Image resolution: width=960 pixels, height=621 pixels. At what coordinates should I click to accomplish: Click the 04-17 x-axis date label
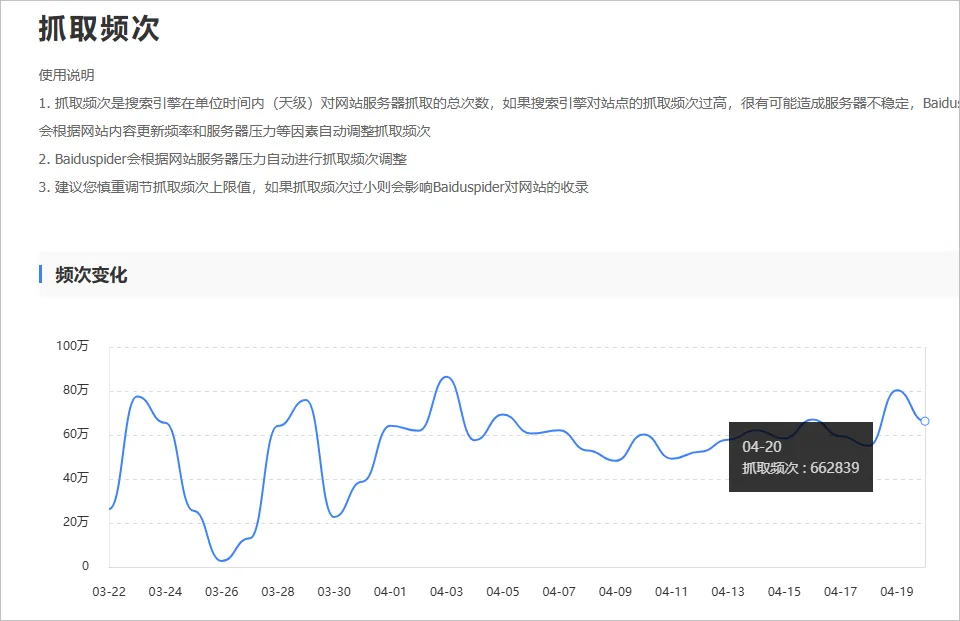tap(841, 592)
